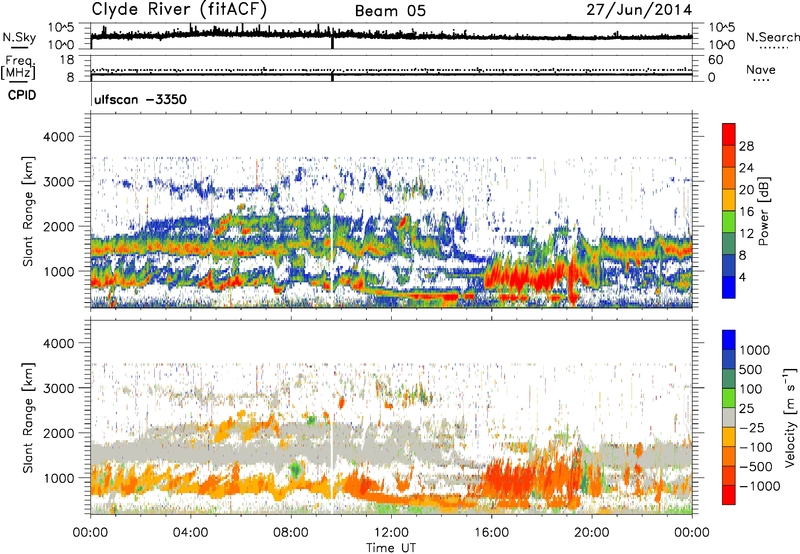Click the '24' label on Power color bar
The width and height of the screenshot is (800, 554).
(746, 168)
